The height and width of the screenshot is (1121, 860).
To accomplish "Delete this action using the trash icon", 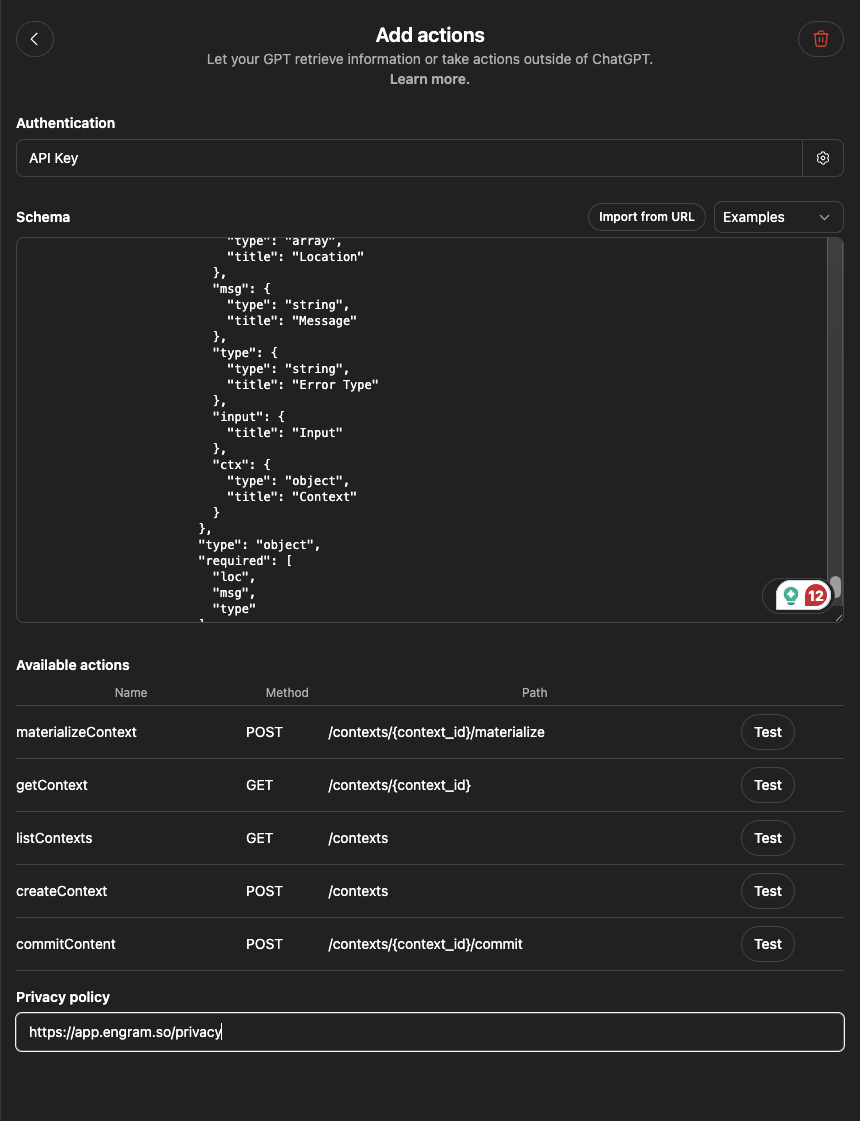I will click(820, 39).
